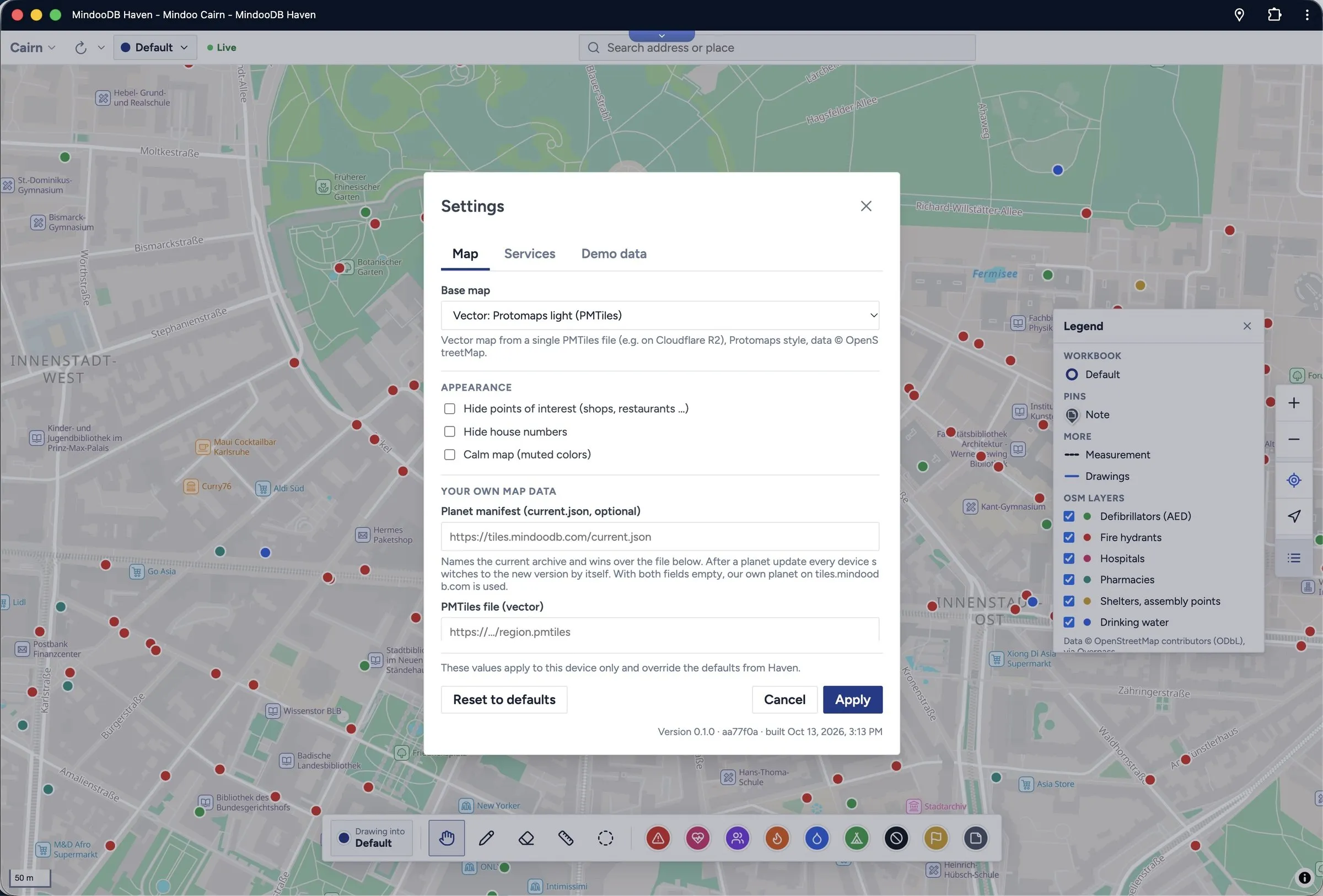Click the map zoom in plus button

pyautogui.click(x=1293, y=403)
